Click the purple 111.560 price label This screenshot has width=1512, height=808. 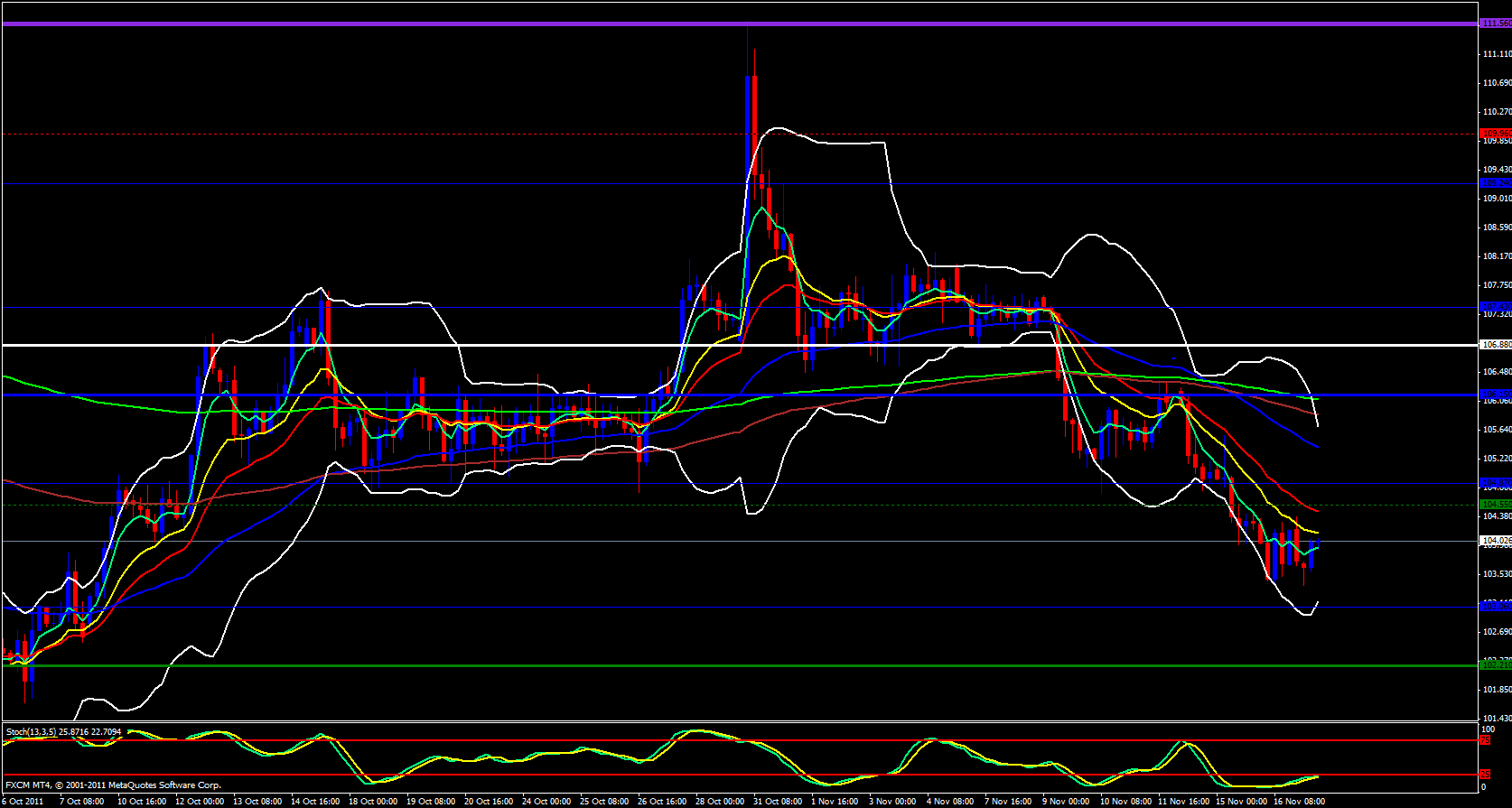tap(1495, 23)
